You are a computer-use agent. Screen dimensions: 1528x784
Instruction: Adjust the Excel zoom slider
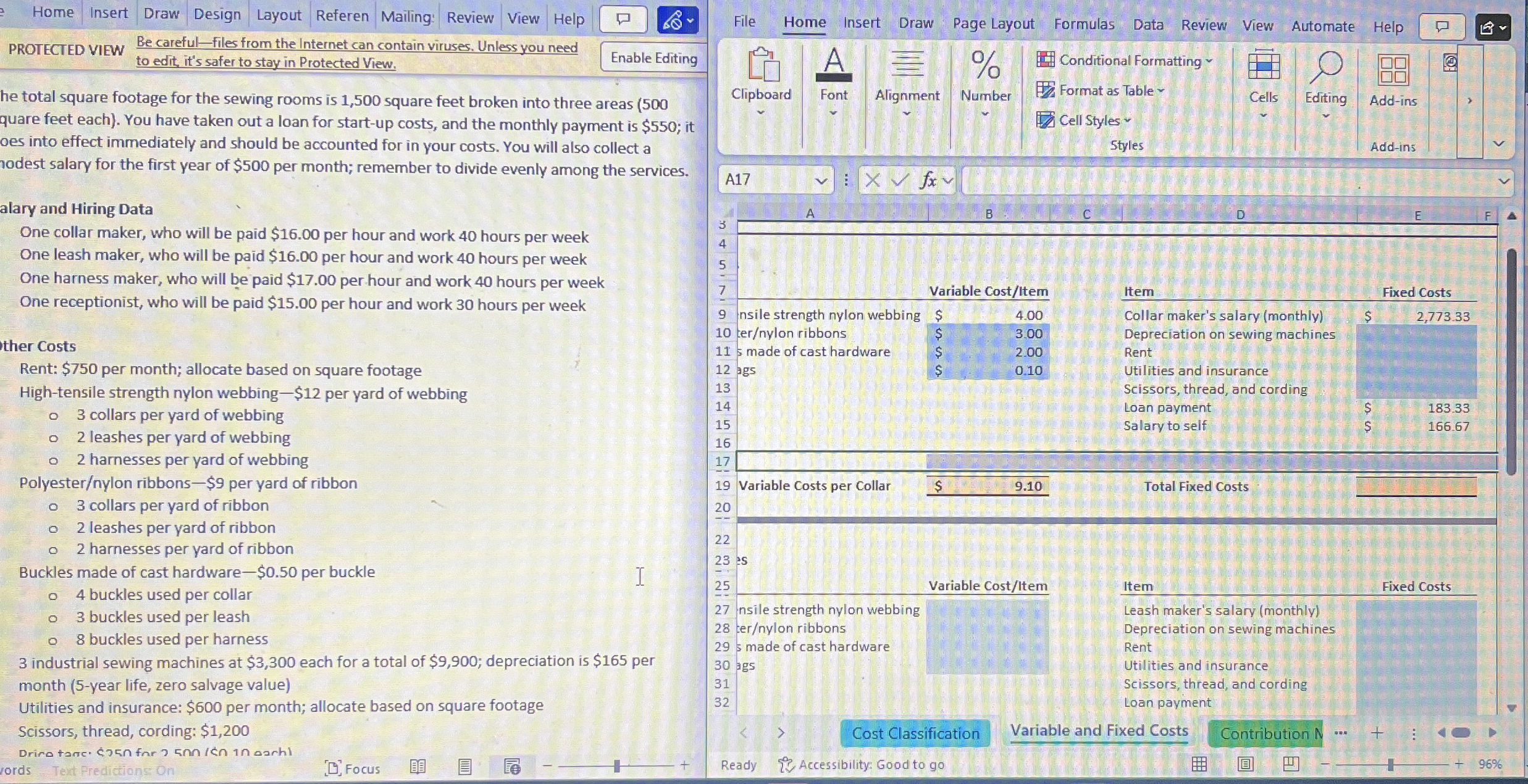1390,765
